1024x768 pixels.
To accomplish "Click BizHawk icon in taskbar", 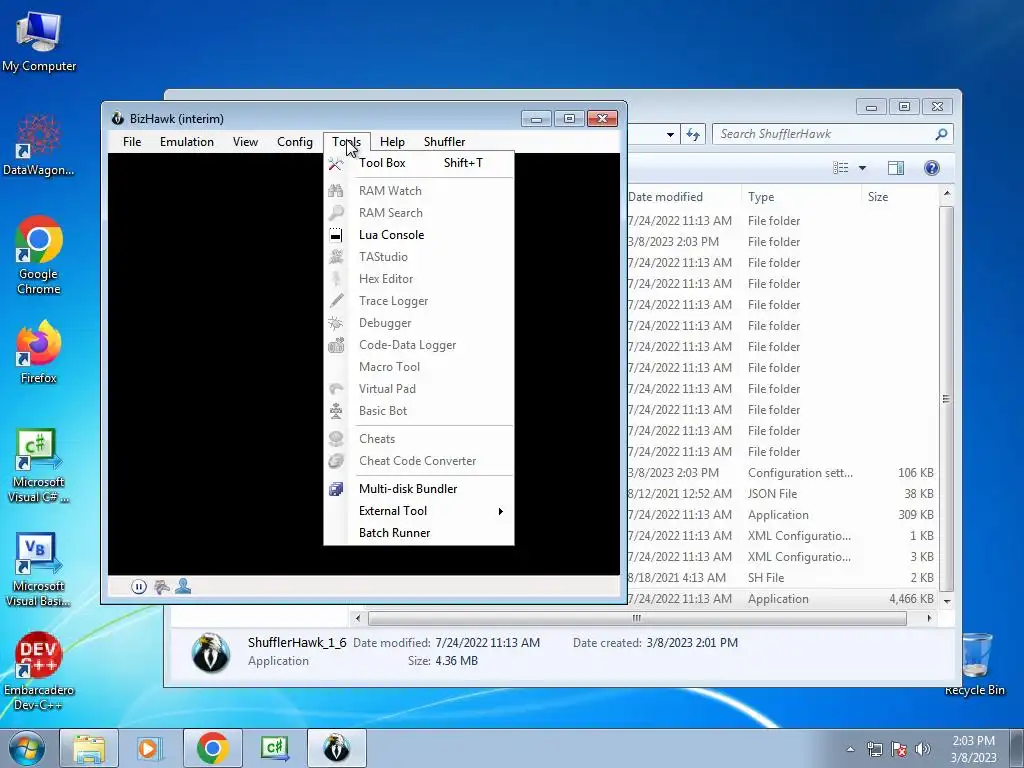I will (x=337, y=748).
